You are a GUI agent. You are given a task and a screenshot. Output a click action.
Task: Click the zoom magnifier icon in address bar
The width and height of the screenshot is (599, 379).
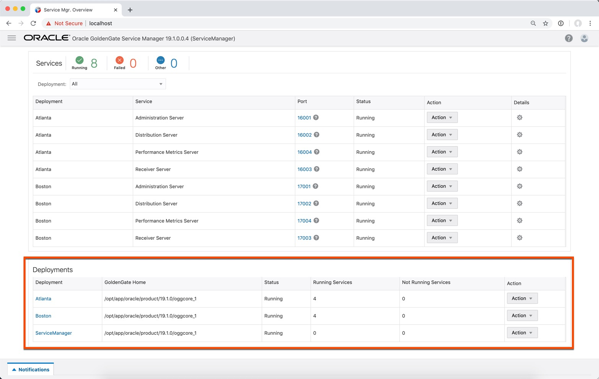pyautogui.click(x=533, y=23)
